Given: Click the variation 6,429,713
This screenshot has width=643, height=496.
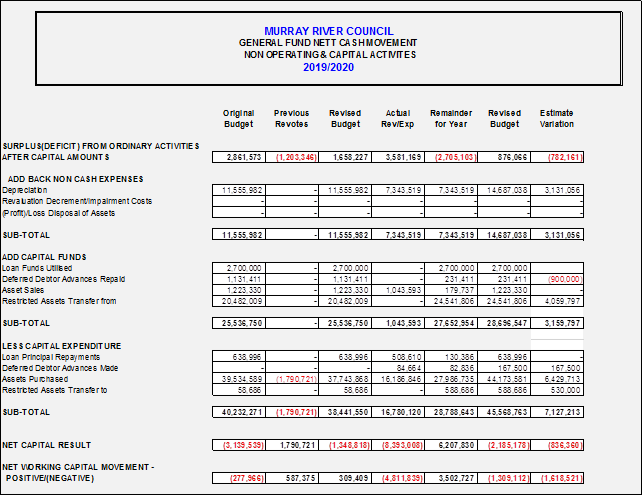Looking at the screenshot, I should (557, 379).
